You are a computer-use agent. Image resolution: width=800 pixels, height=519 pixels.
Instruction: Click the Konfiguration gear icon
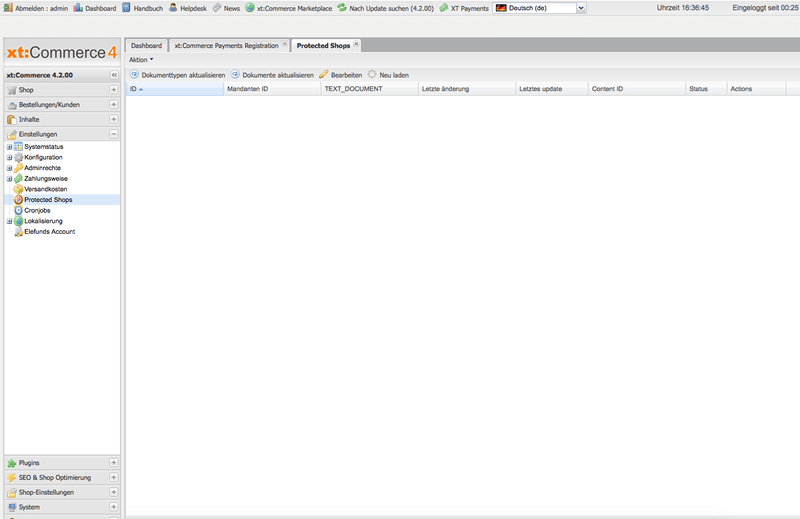[18, 157]
